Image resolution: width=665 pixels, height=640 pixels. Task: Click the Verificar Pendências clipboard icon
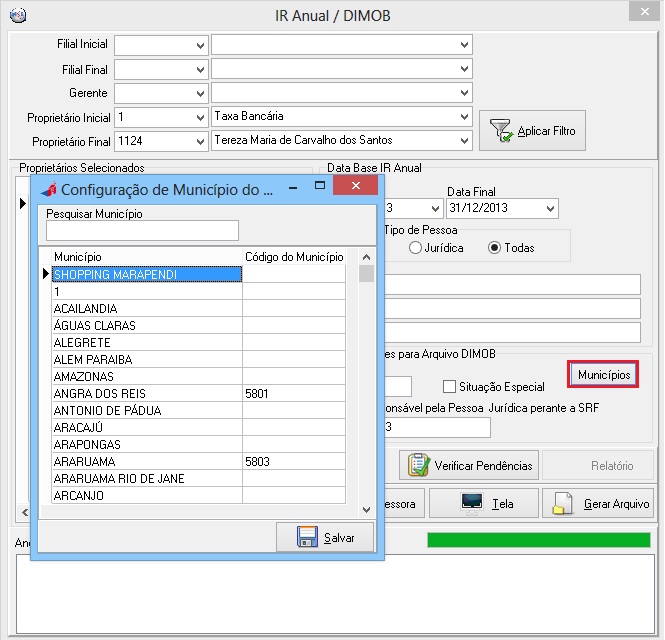click(417, 466)
